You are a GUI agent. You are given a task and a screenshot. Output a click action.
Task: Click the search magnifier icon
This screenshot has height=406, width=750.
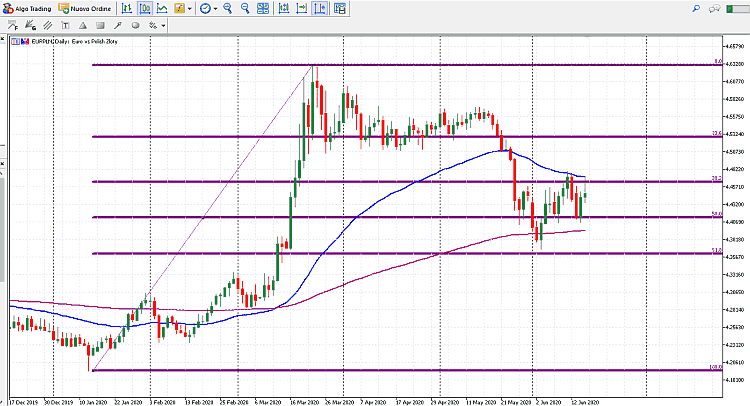(x=694, y=8)
